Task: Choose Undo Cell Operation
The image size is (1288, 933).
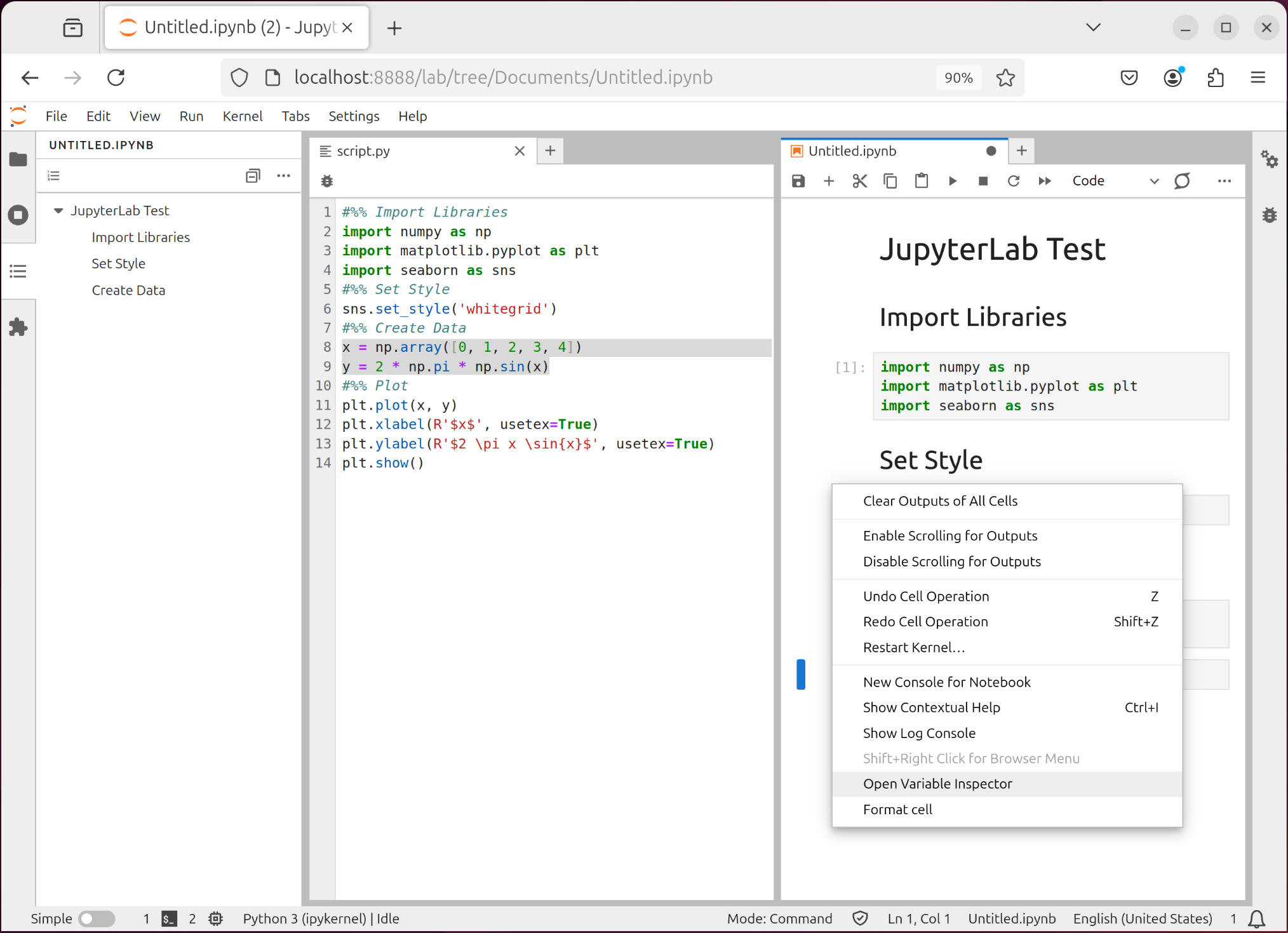Action: point(1007,596)
